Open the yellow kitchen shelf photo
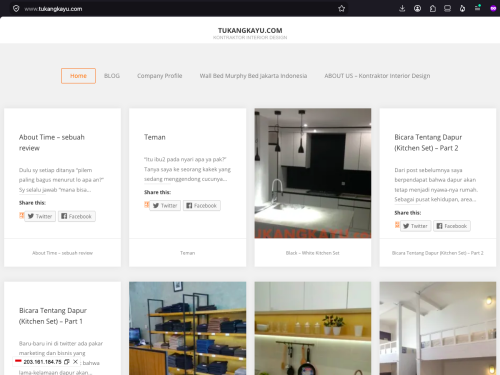The image size is (500, 375). [x=313, y=328]
